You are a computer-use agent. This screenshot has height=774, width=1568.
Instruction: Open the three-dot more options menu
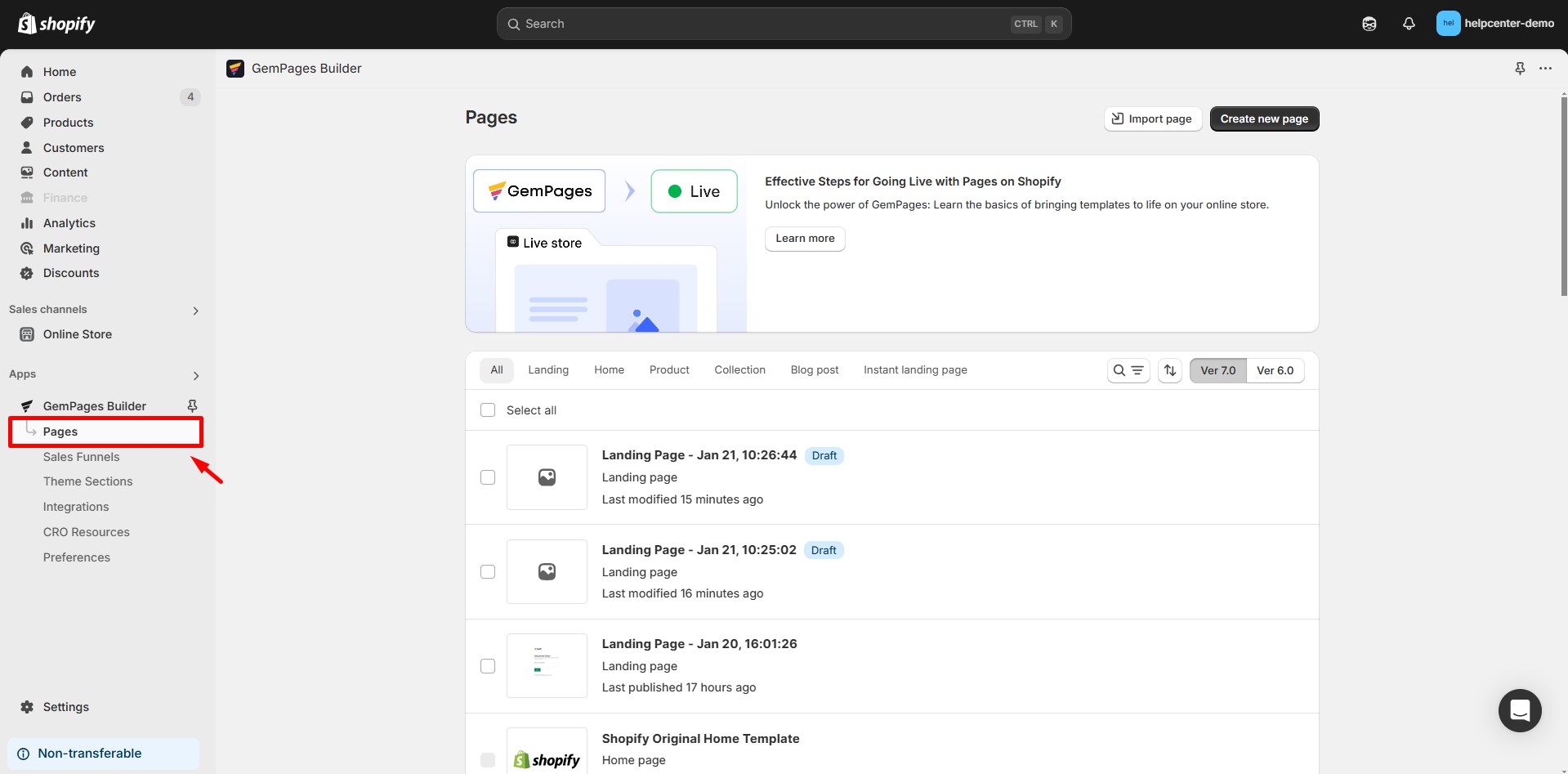coord(1545,69)
